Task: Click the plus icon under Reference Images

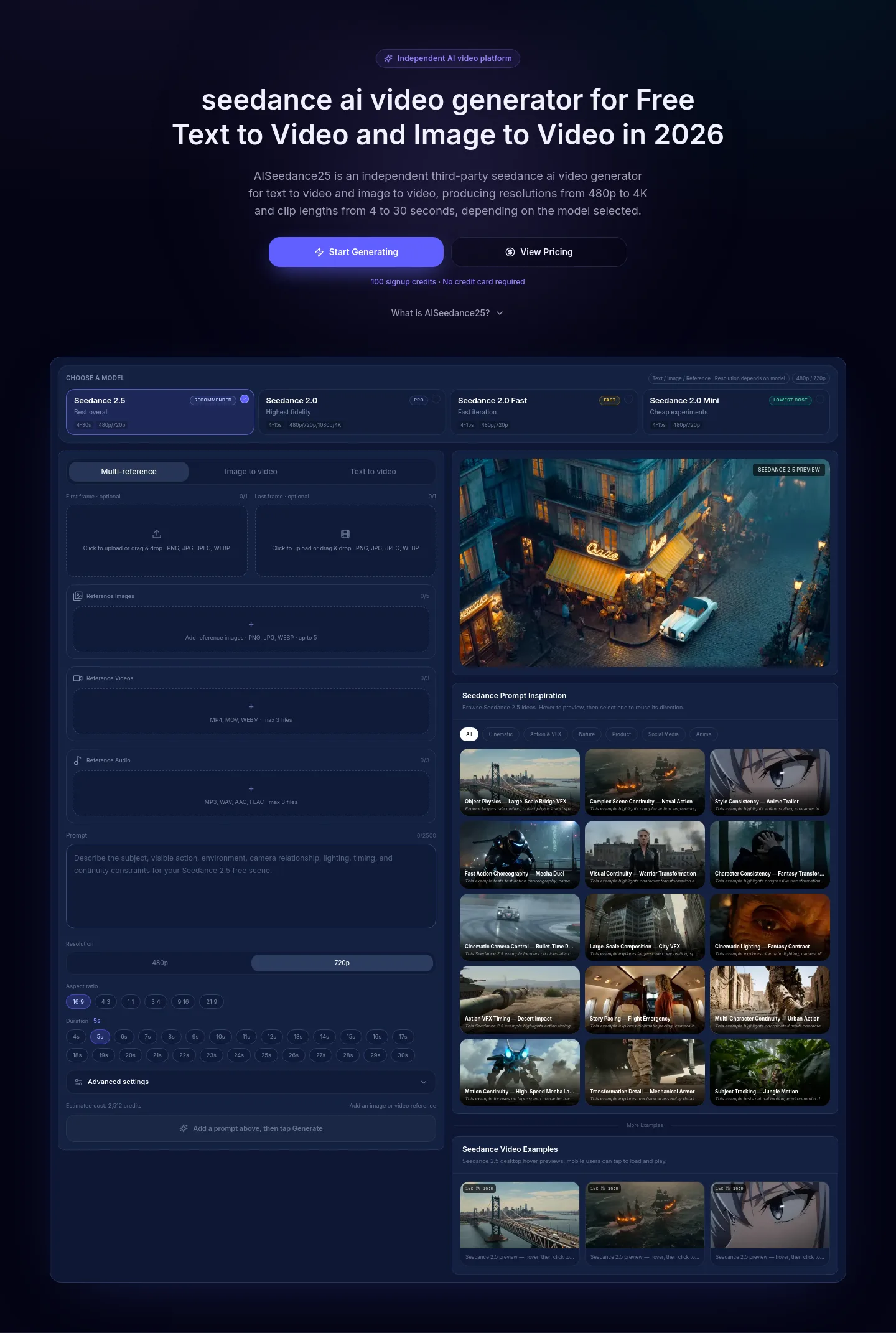Action: point(251,624)
